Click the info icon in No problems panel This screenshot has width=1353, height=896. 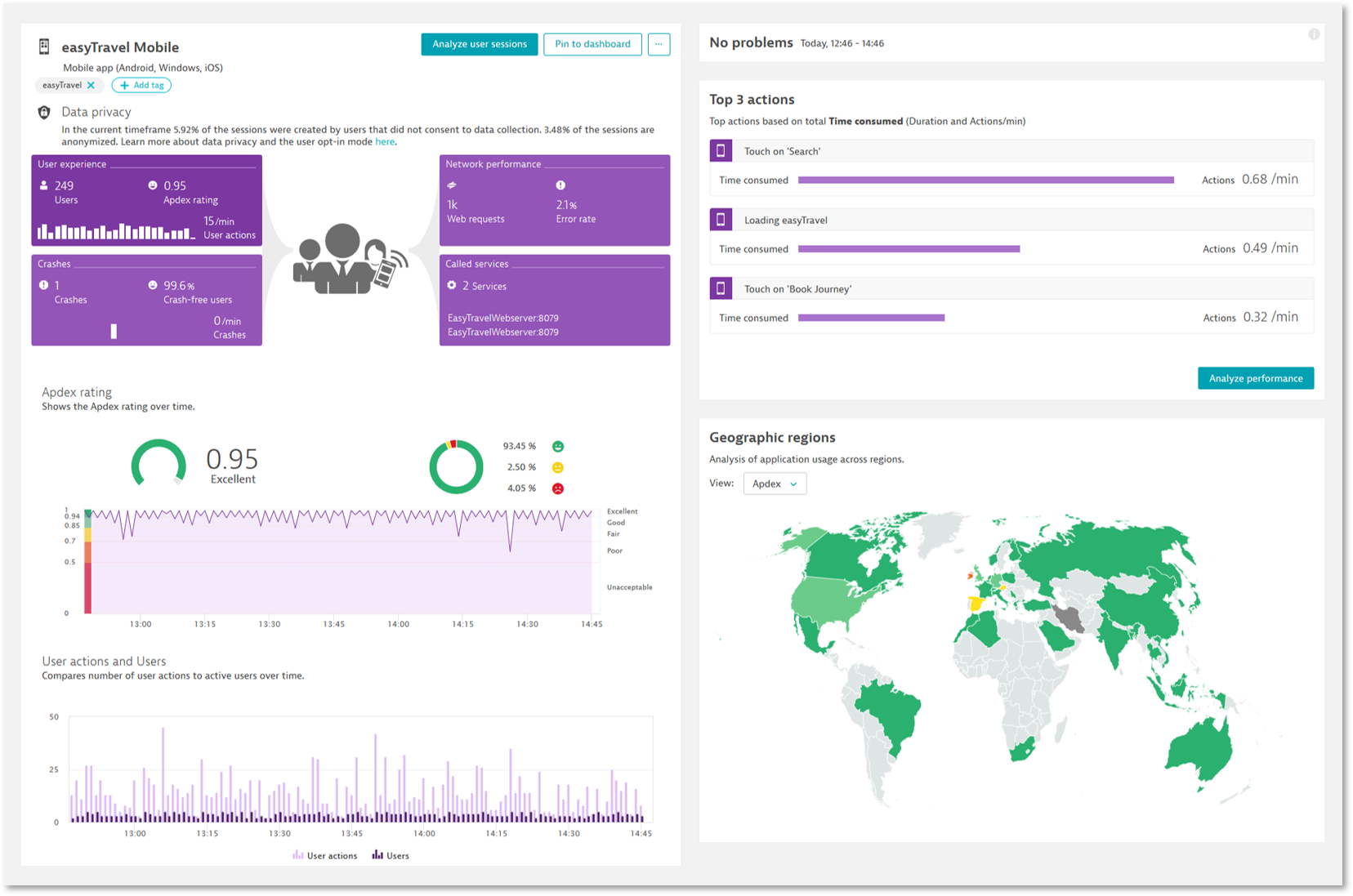tap(1314, 34)
